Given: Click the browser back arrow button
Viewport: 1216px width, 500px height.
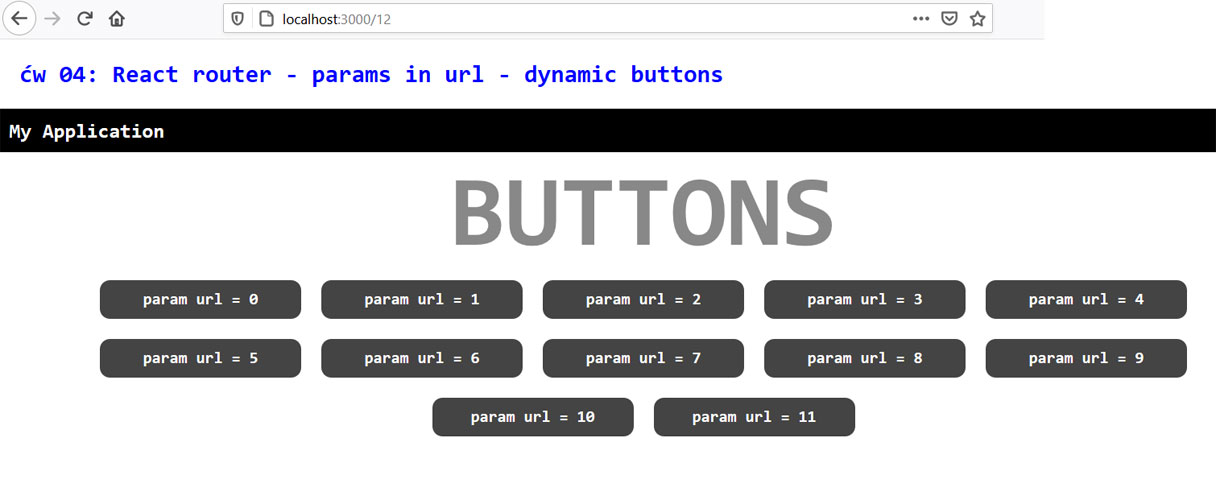Looking at the screenshot, I should pos(19,18).
